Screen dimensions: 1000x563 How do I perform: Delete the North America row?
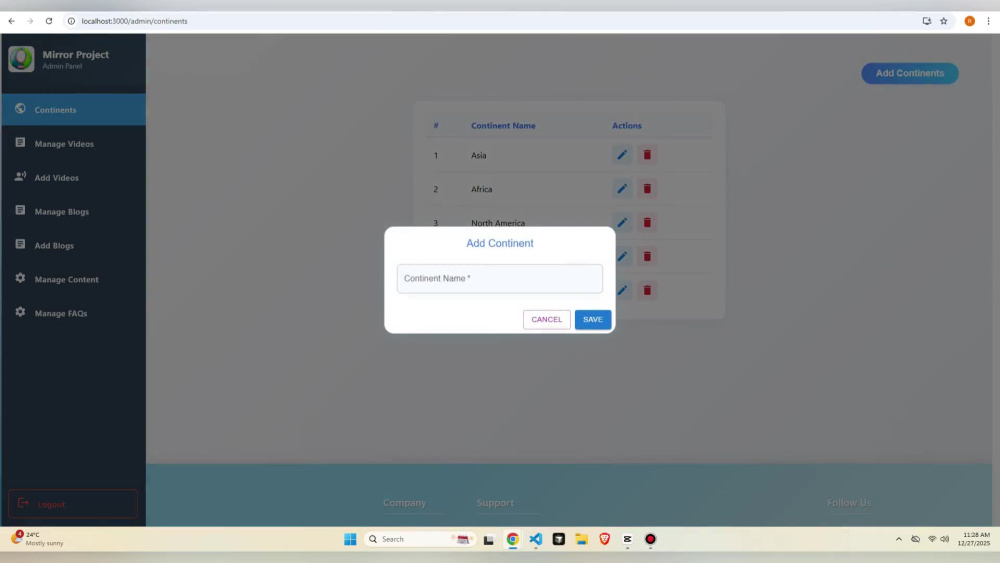click(647, 223)
